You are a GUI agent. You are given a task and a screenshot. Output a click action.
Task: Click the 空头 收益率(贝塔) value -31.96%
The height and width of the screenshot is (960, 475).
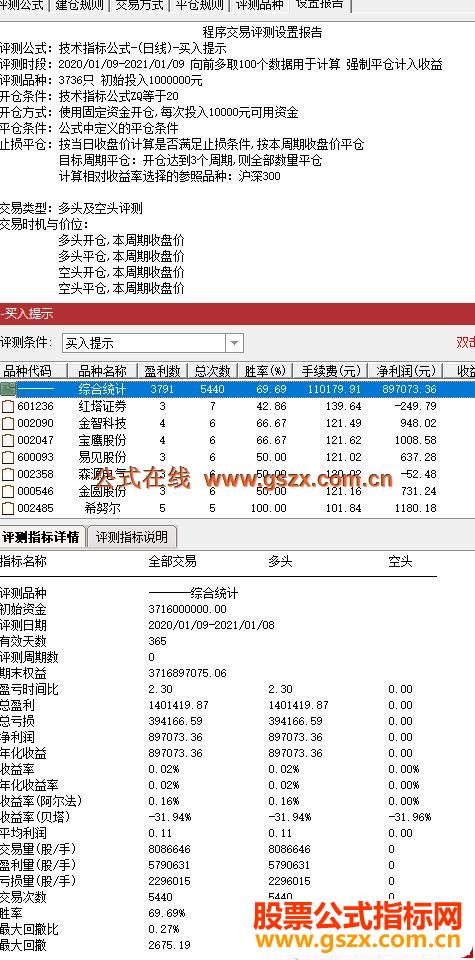(x=410, y=817)
